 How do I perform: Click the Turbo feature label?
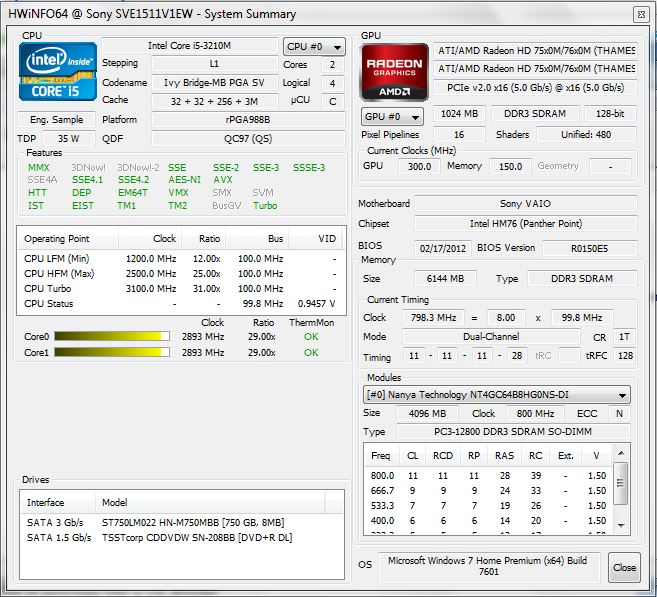pos(265,206)
